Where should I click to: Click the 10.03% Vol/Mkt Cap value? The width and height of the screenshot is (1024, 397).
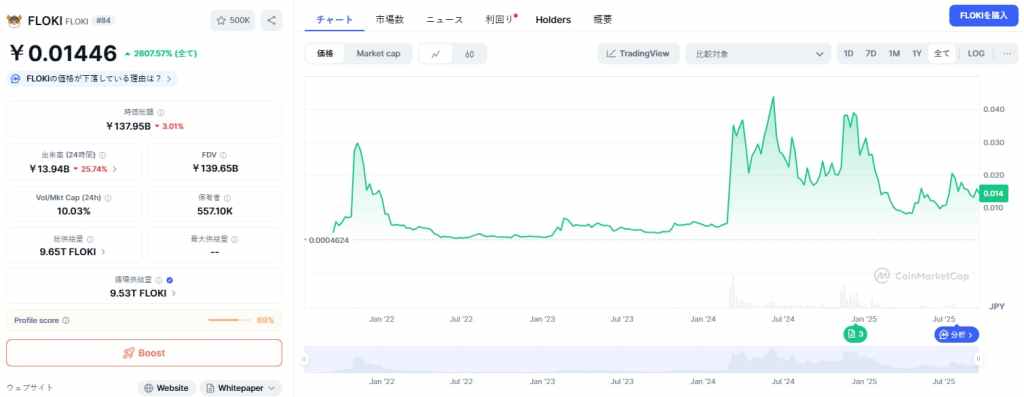pos(74,211)
